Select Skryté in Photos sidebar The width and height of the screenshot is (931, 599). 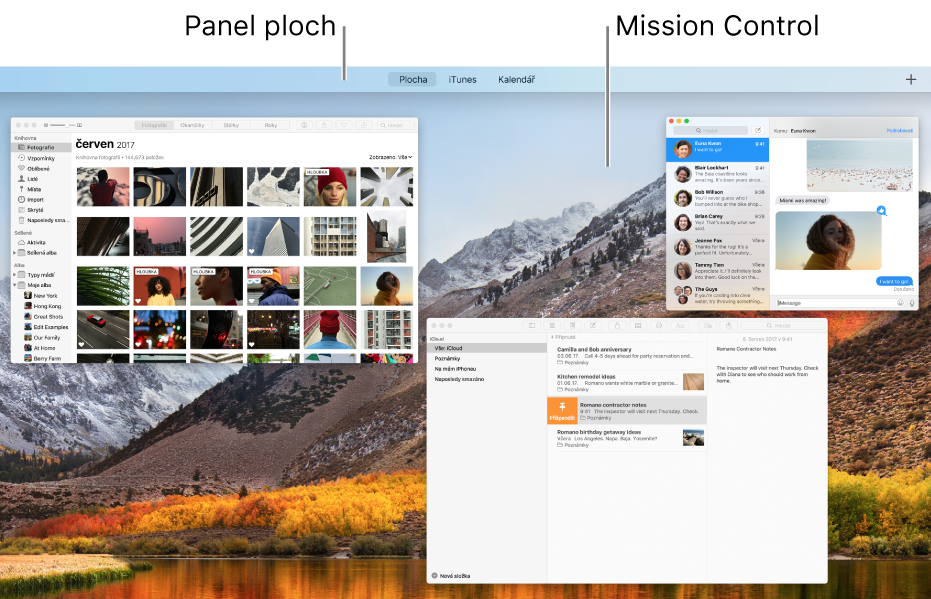pos(41,210)
